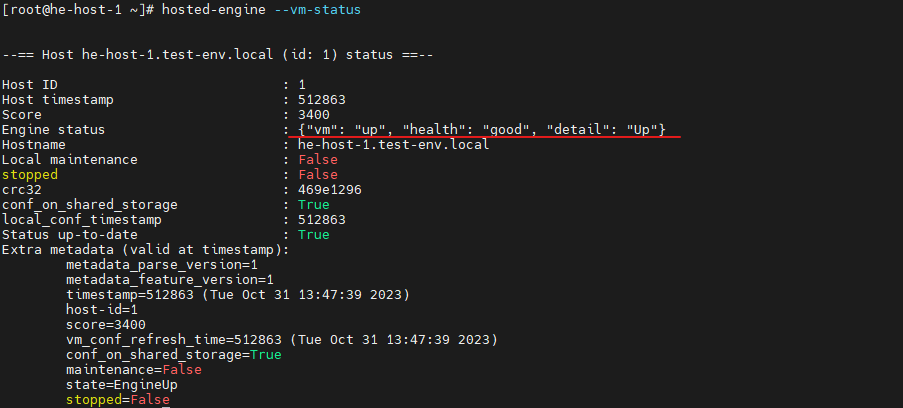Image resolution: width=903 pixels, height=408 pixels.
Task: Click the metadata_feature_version=1 line
Action: coord(170,280)
